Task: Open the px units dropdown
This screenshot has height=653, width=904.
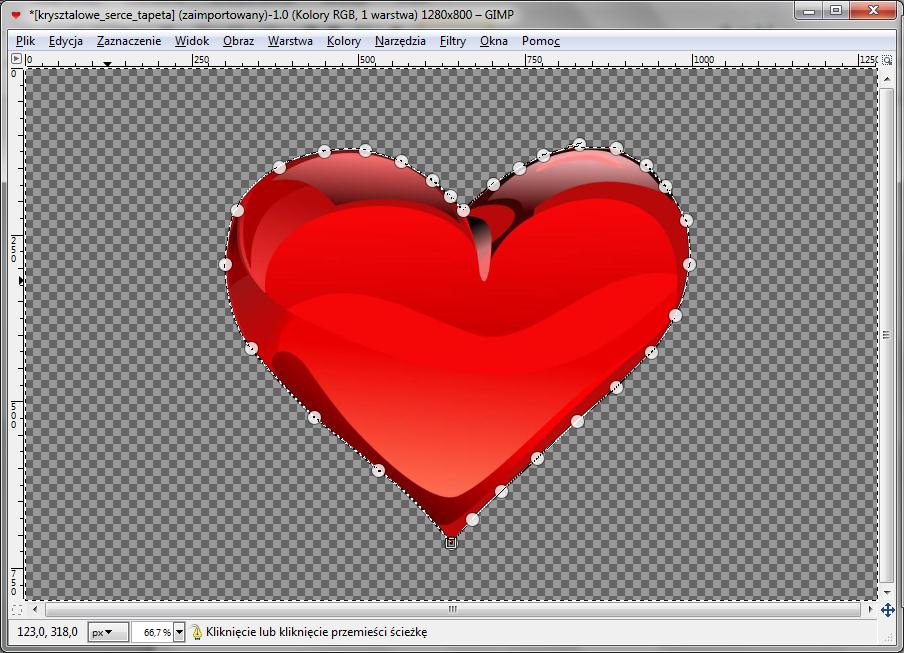Action: [107, 632]
